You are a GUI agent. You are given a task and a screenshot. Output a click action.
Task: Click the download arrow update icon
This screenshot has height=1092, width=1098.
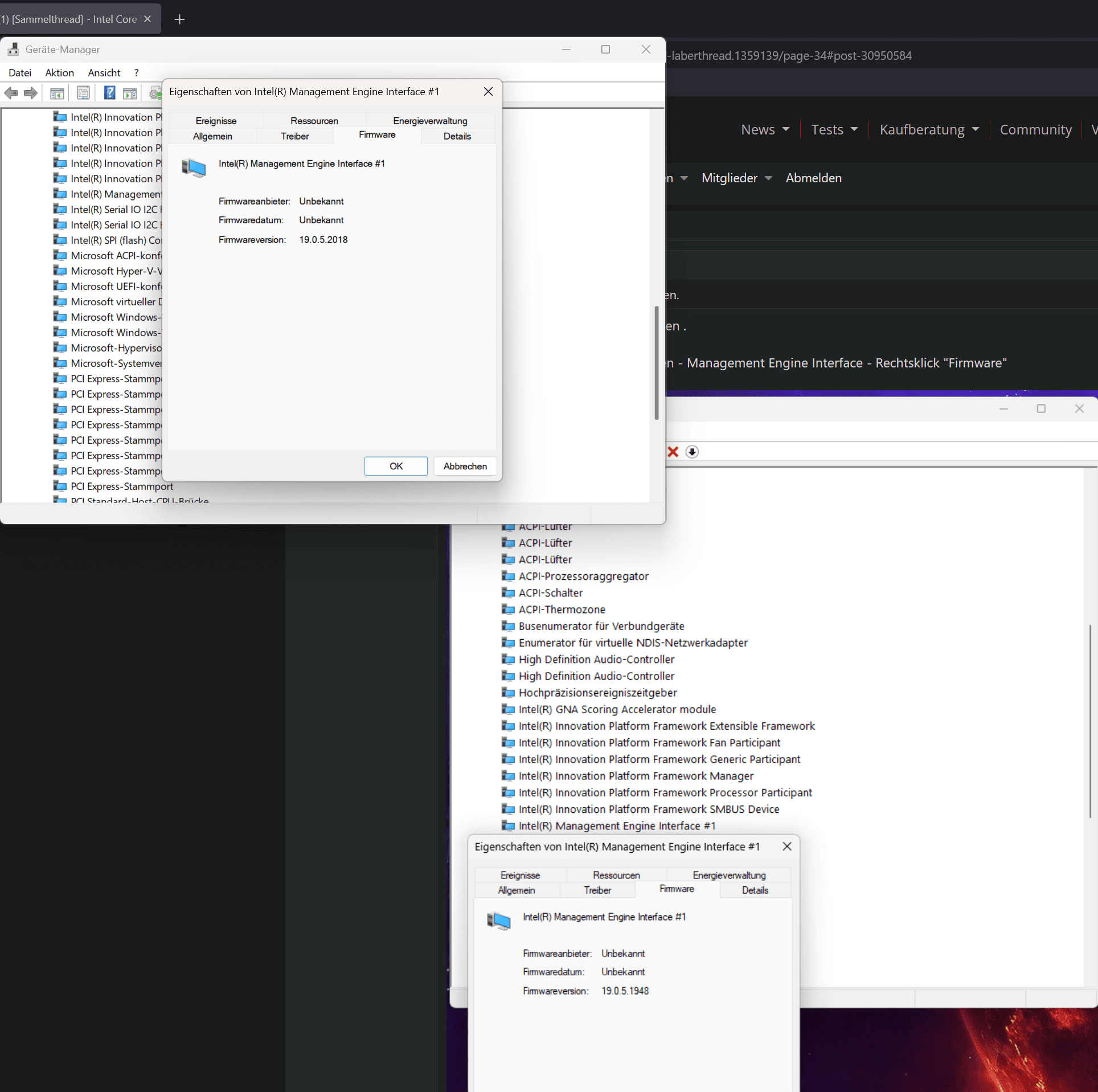tap(692, 452)
